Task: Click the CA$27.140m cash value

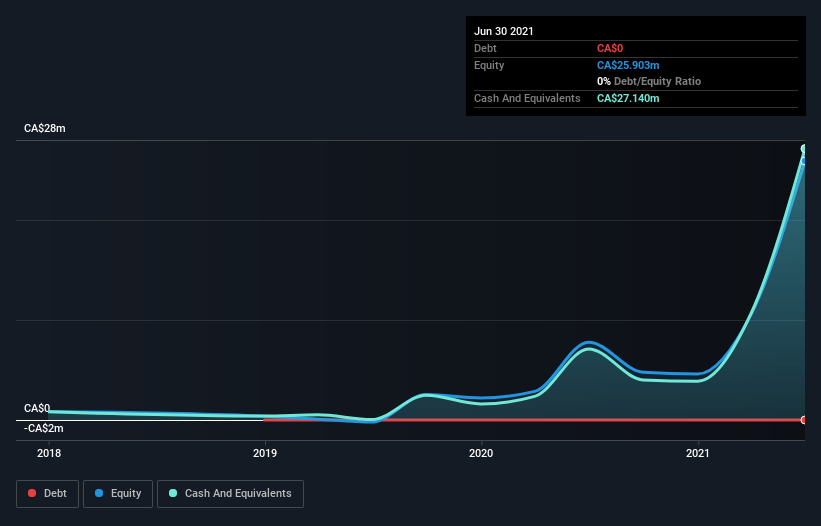Action: point(628,98)
